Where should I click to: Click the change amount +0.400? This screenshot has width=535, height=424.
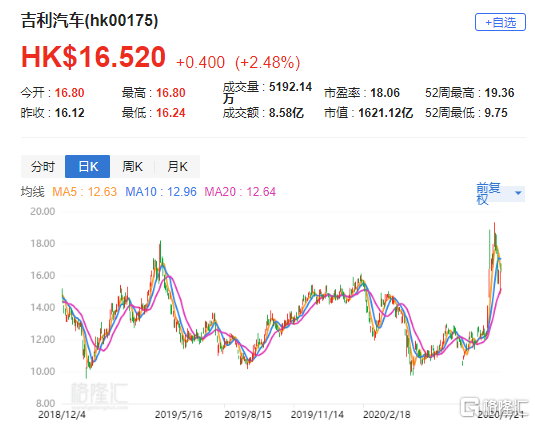click(x=200, y=62)
